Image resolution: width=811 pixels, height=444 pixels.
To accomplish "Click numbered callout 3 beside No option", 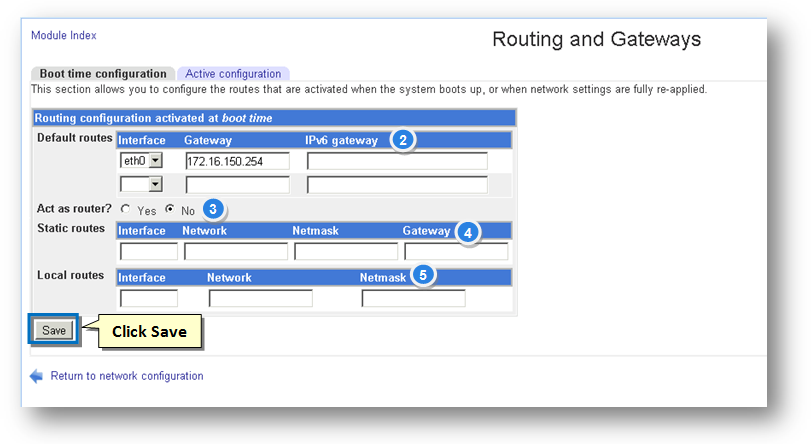I will (213, 210).
